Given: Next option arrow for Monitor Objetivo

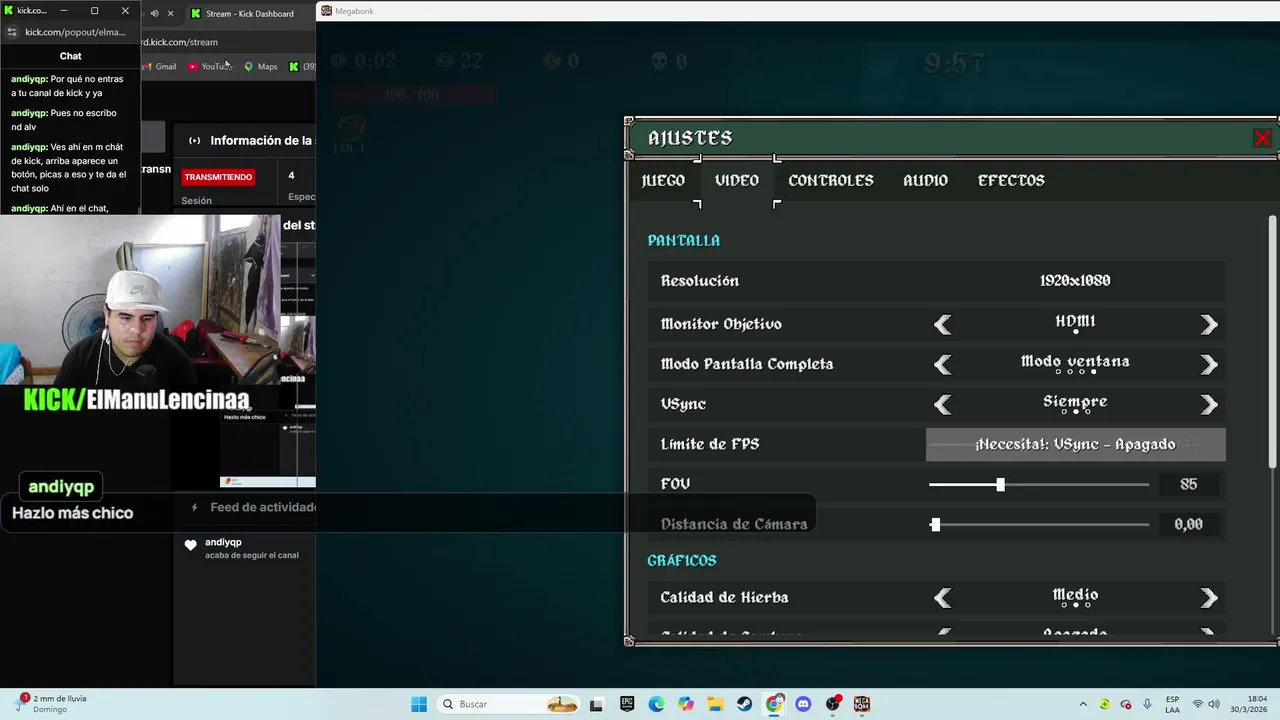Looking at the screenshot, I should coord(1208,324).
